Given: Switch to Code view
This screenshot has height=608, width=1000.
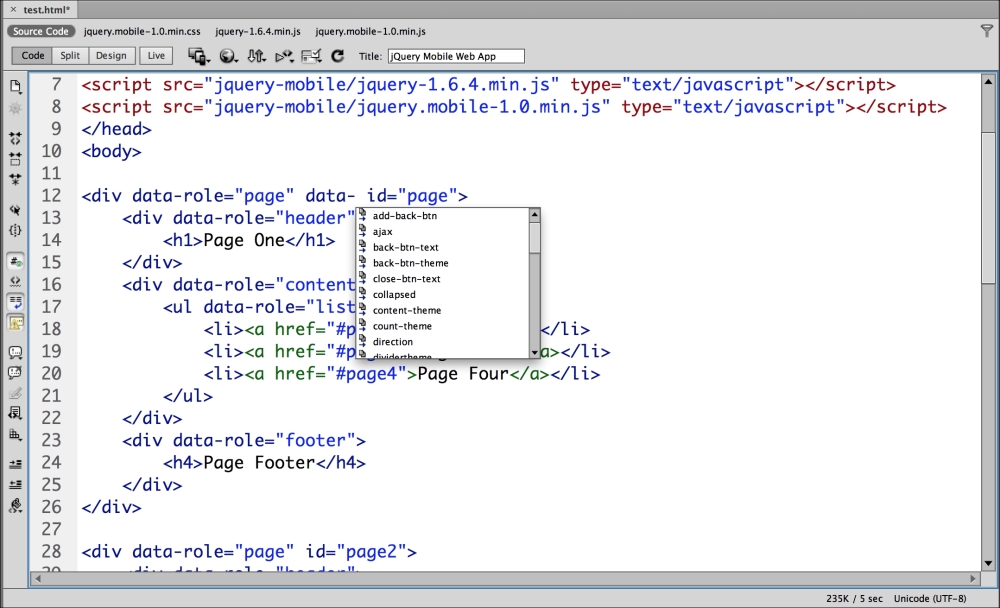Looking at the screenshot, I should coord(33,56).
